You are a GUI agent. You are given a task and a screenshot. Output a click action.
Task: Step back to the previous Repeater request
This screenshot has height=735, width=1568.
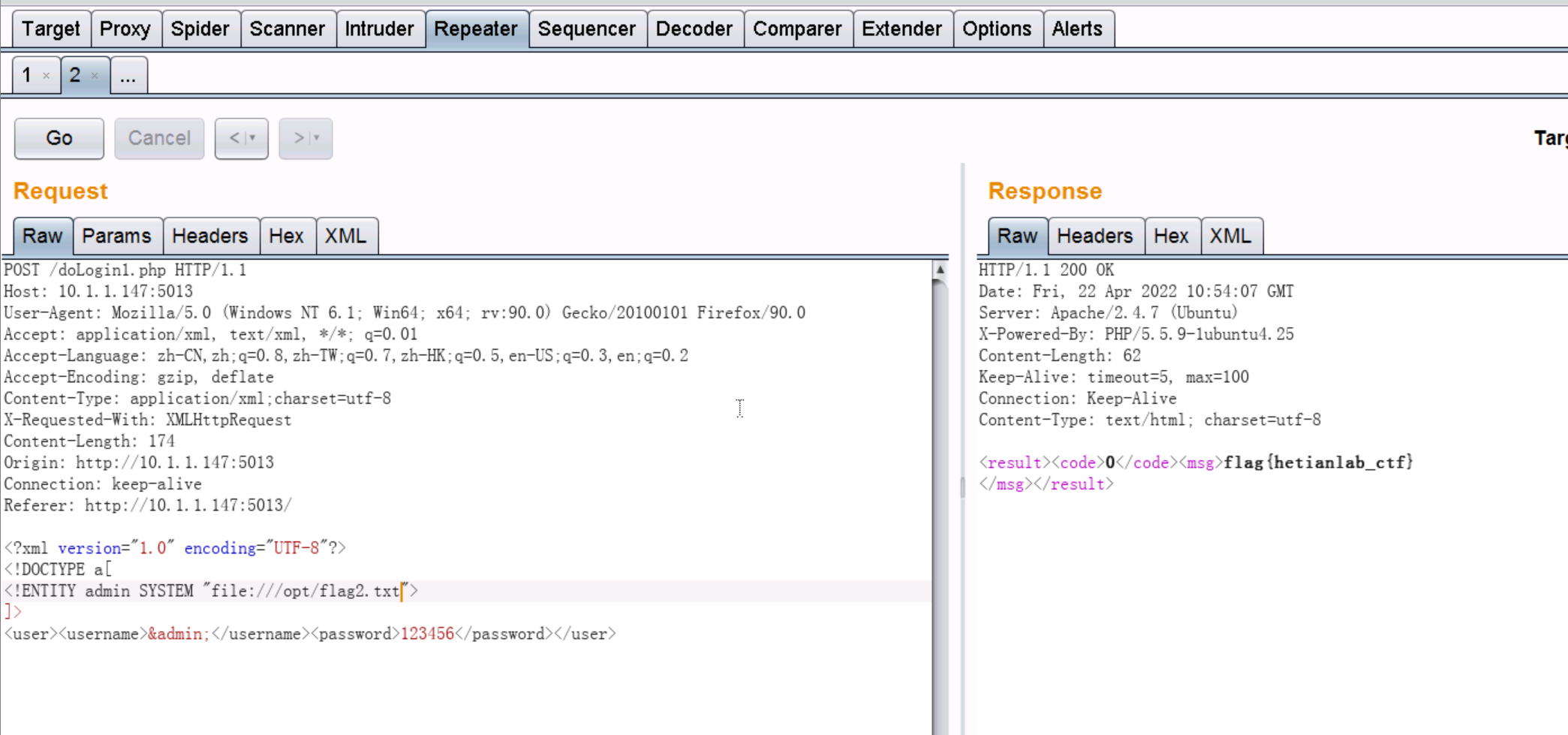[235, 138]
